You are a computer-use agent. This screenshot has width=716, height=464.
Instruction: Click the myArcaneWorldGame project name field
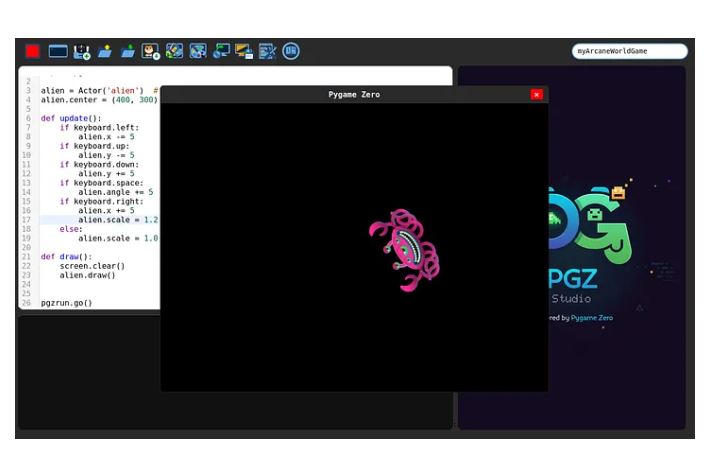click(630, 51)
